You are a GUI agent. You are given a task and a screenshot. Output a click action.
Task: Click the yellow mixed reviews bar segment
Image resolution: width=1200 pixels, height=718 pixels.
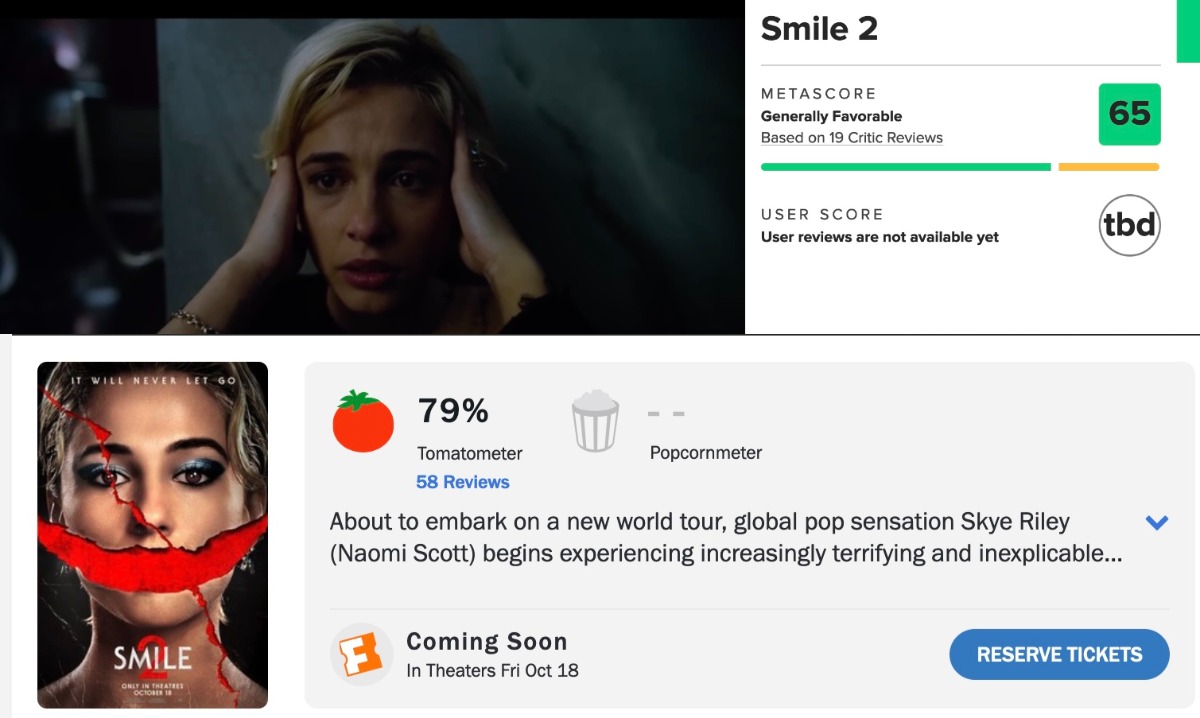[1108, 167]
